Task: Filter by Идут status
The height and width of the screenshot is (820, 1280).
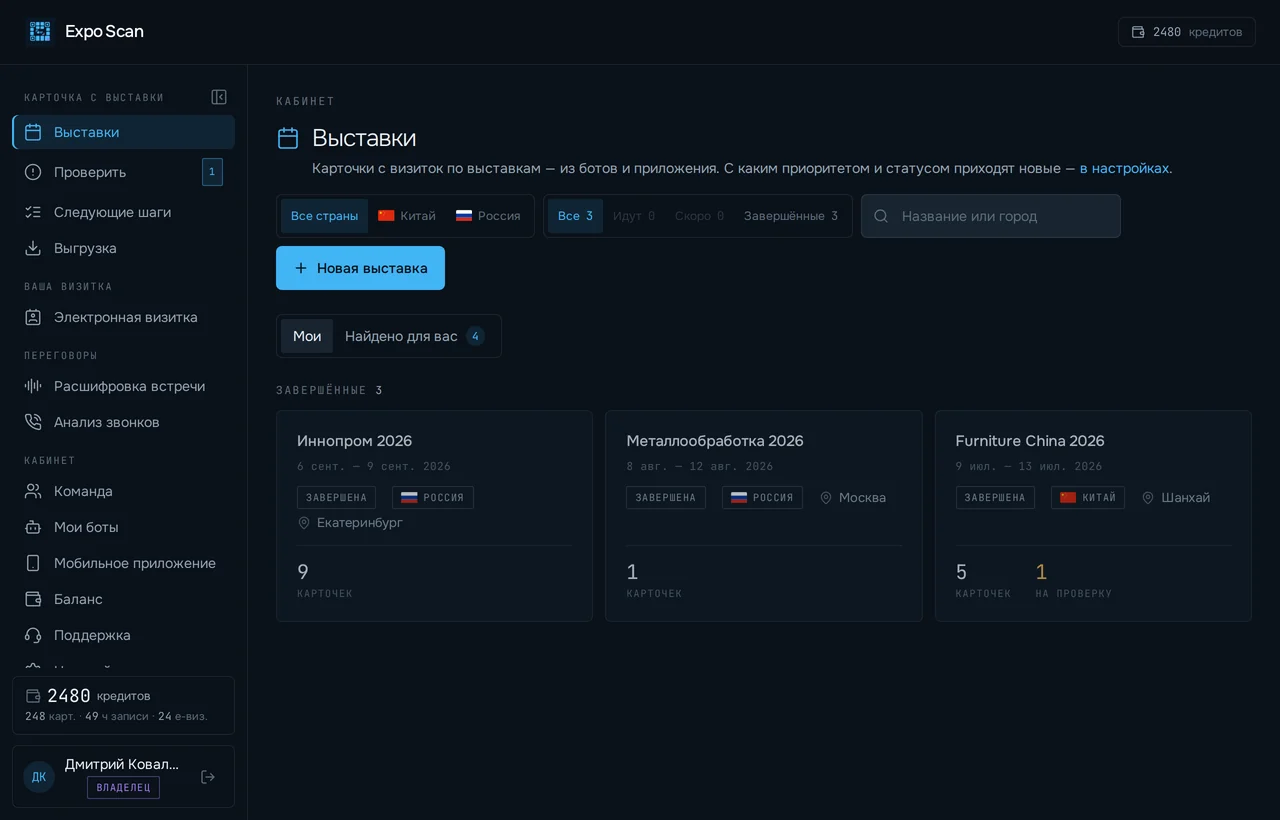Action: (x=634, y=216)
